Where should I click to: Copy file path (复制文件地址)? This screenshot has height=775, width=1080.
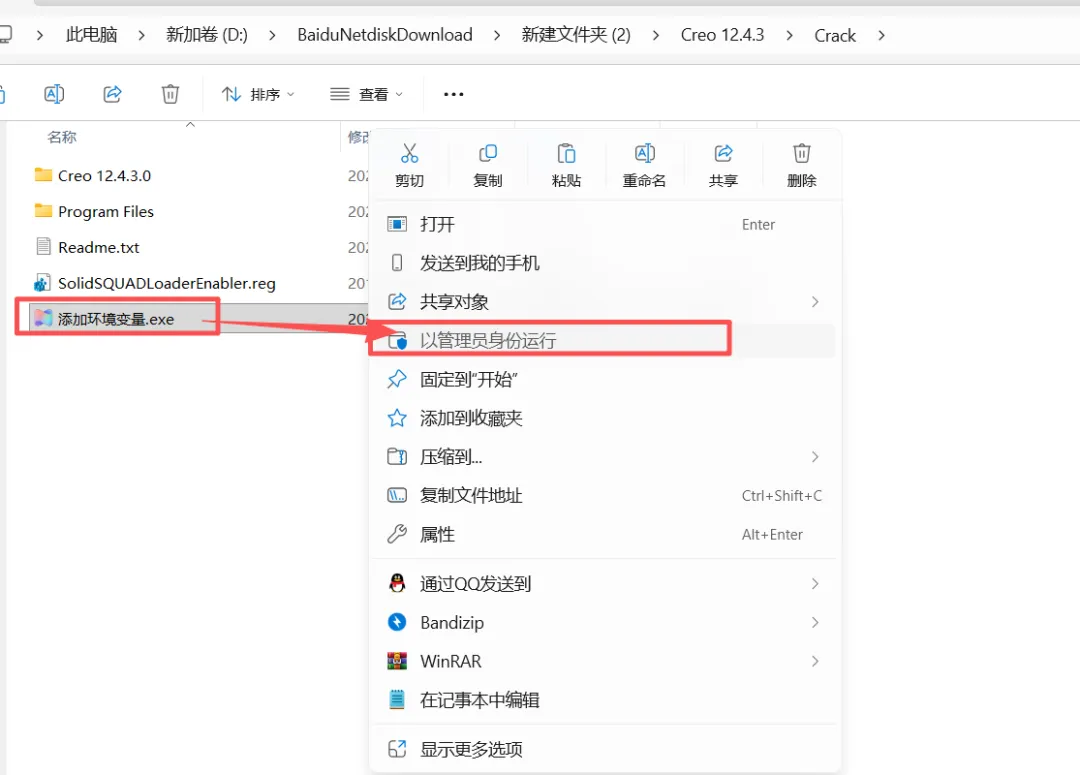(605, 495)
